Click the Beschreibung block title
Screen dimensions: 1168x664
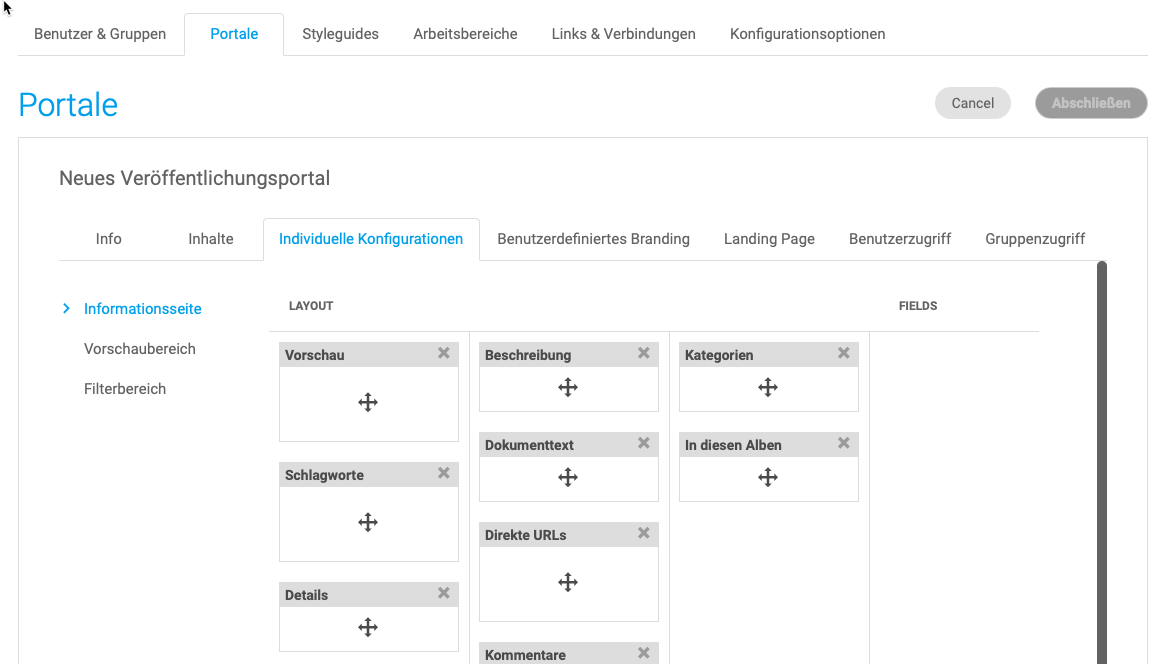(528, 355)
